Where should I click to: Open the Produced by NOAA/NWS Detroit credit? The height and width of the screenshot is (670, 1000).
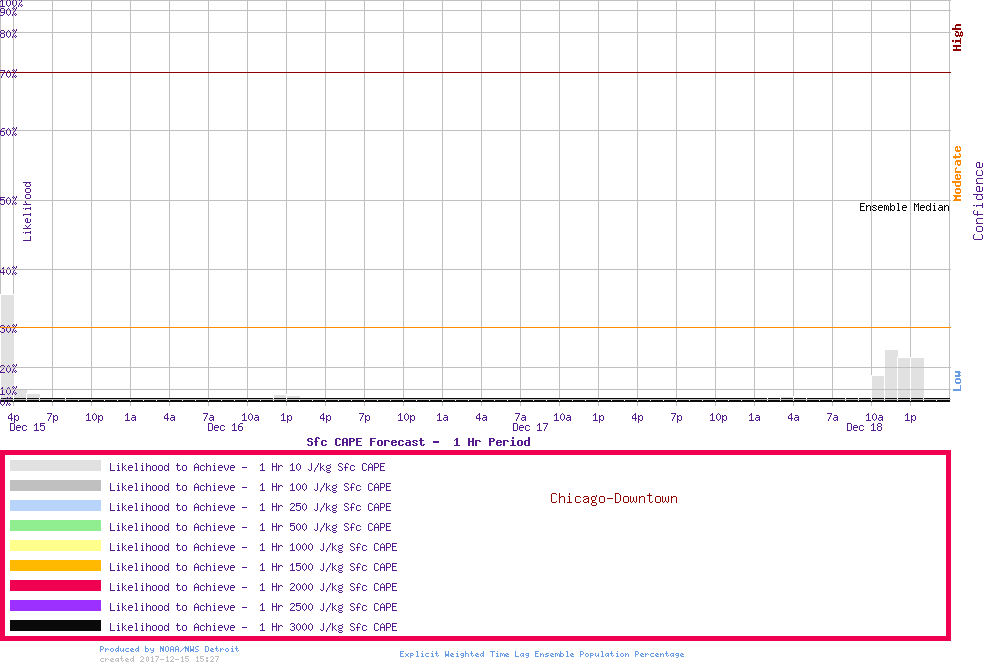tap(169, 649)
